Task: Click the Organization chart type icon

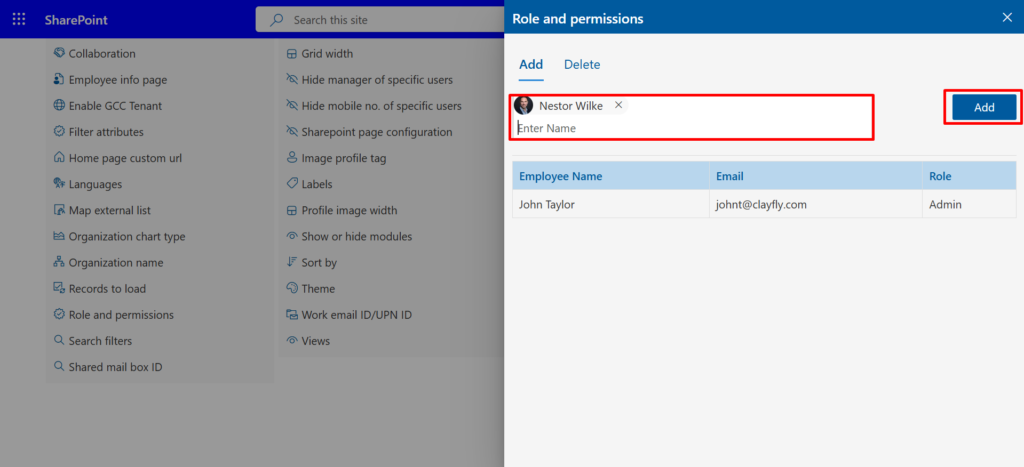Action: [x=59, y=236]
